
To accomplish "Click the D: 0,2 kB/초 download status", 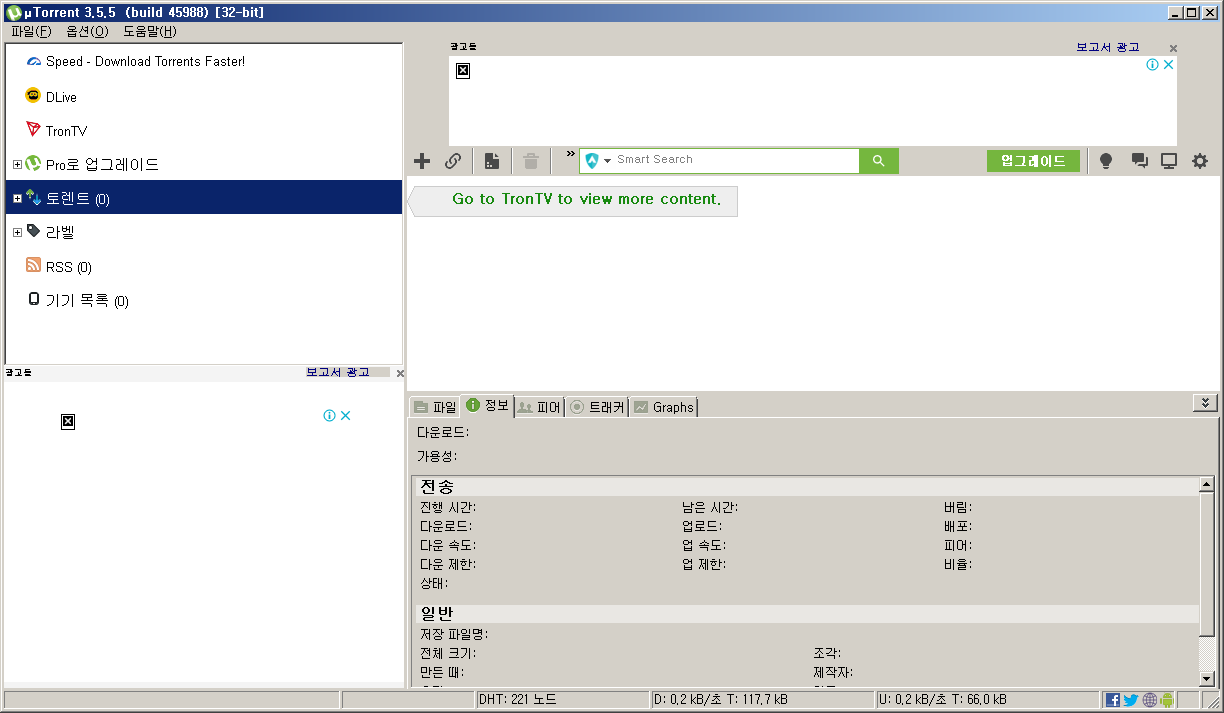I will [720, 699].
